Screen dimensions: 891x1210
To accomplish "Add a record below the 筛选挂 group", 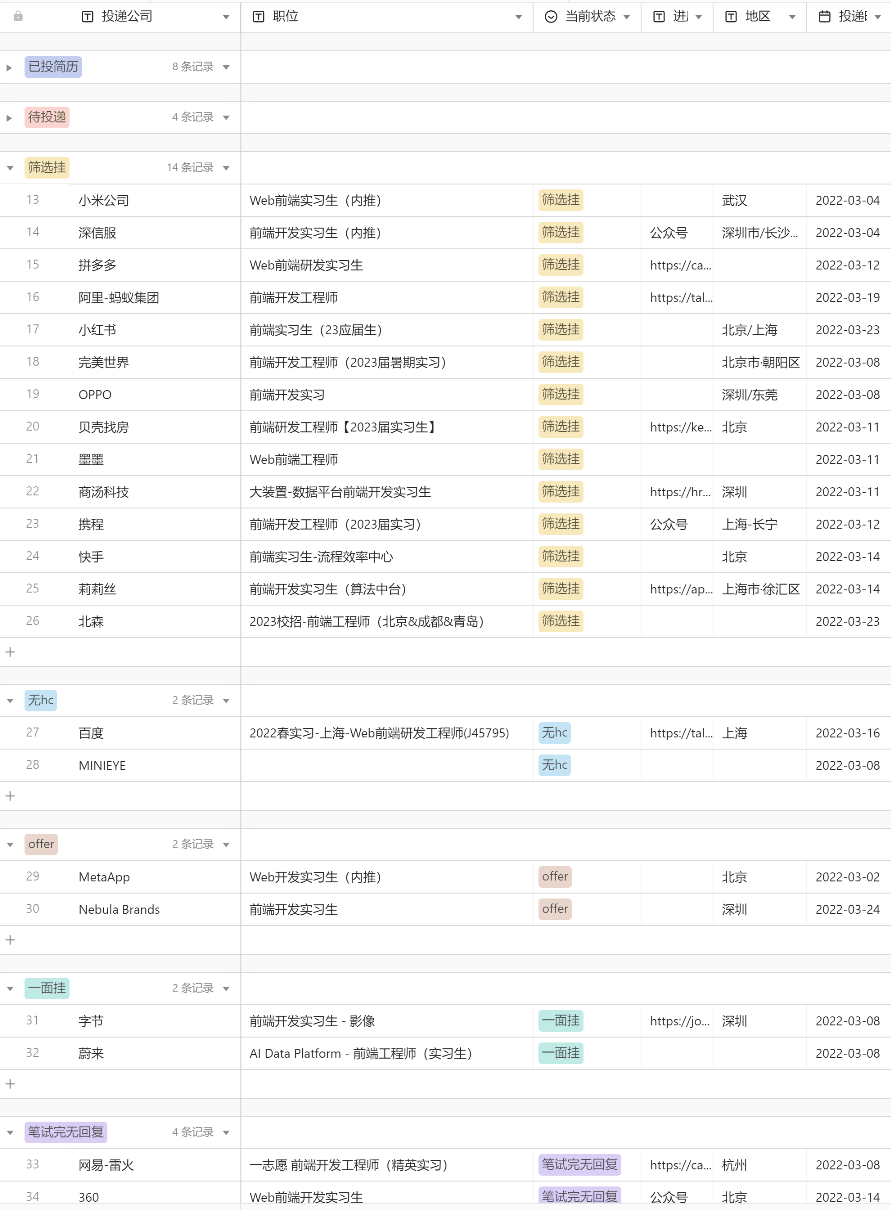I will (x=10, y=652).
